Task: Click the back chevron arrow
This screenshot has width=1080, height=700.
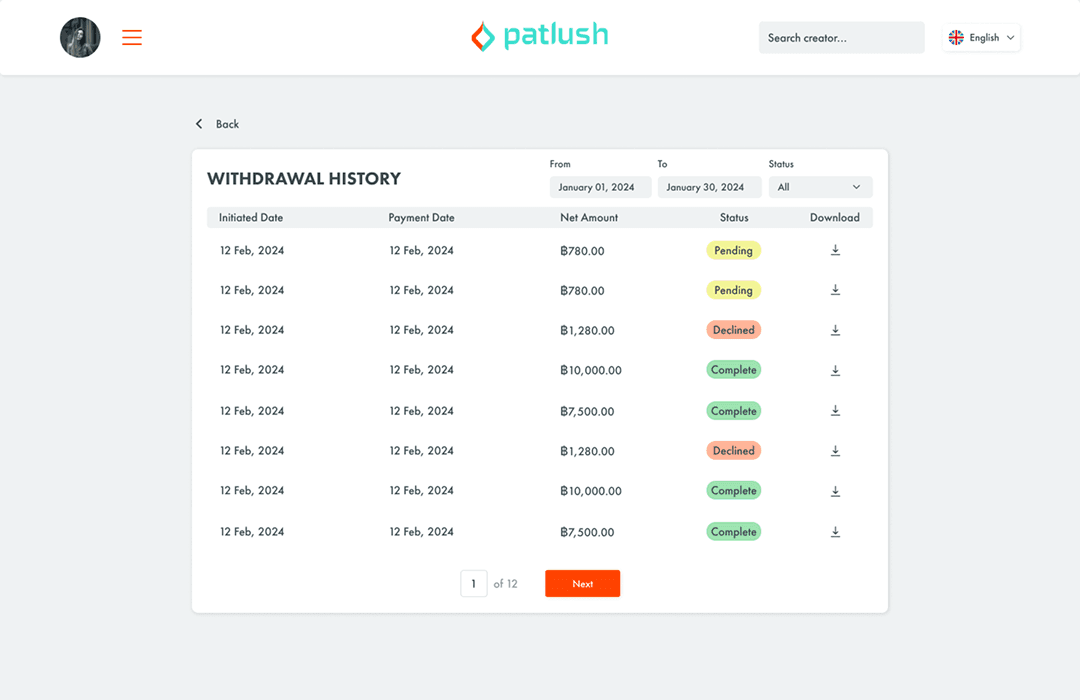Action: 199,123
